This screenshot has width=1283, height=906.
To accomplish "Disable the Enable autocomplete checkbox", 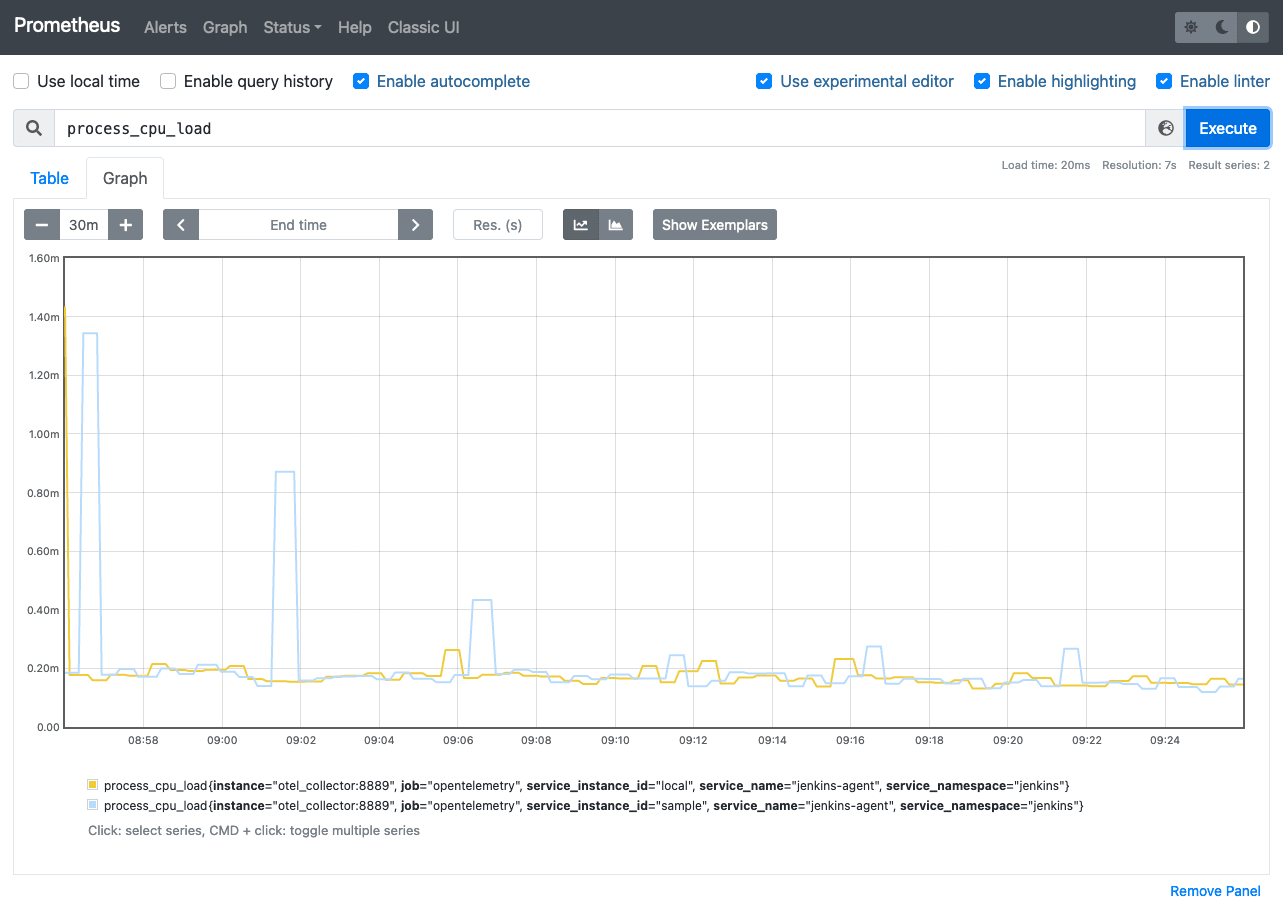I will [360, 81].
